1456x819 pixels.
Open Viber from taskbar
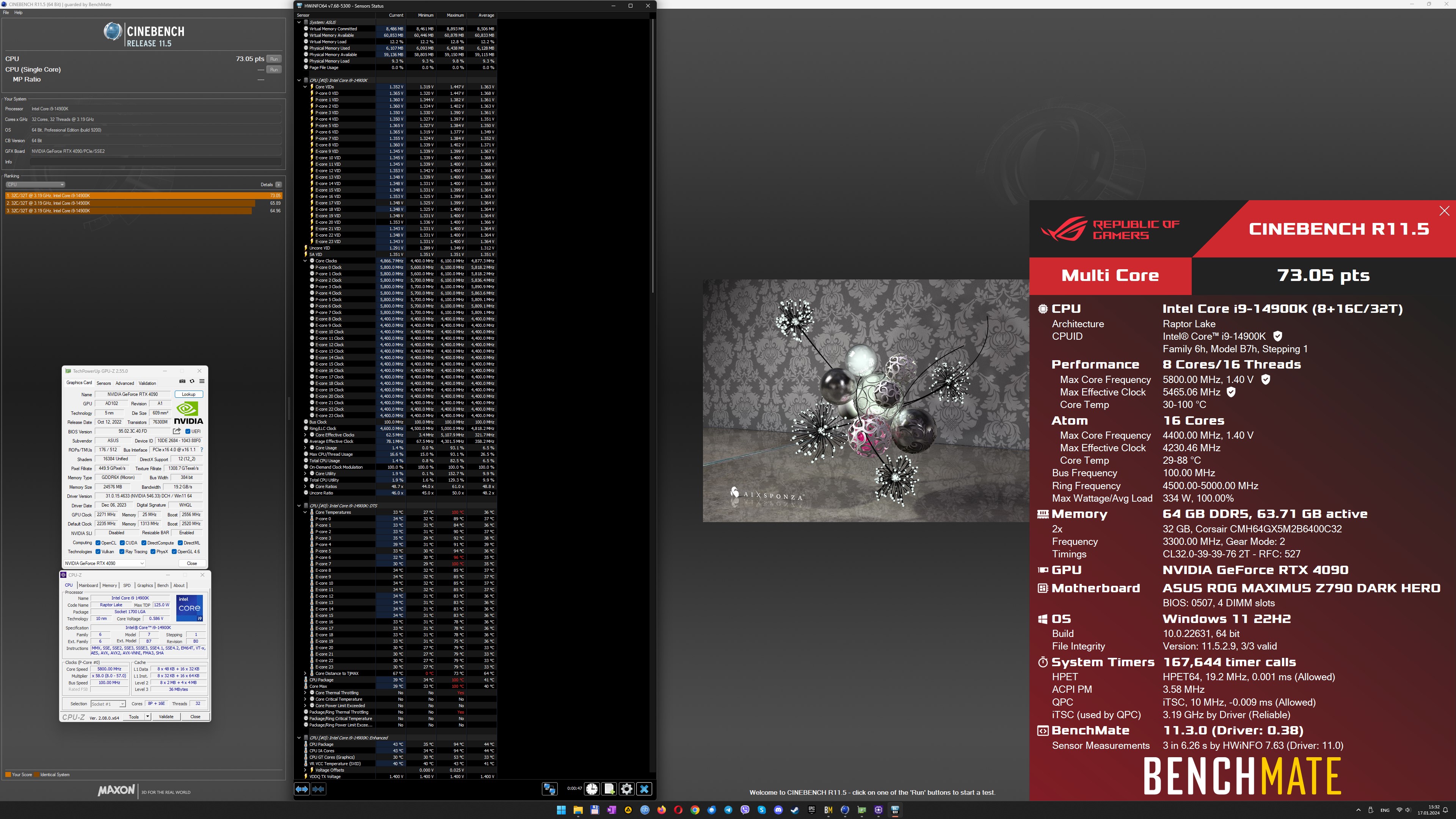point(745,810)
